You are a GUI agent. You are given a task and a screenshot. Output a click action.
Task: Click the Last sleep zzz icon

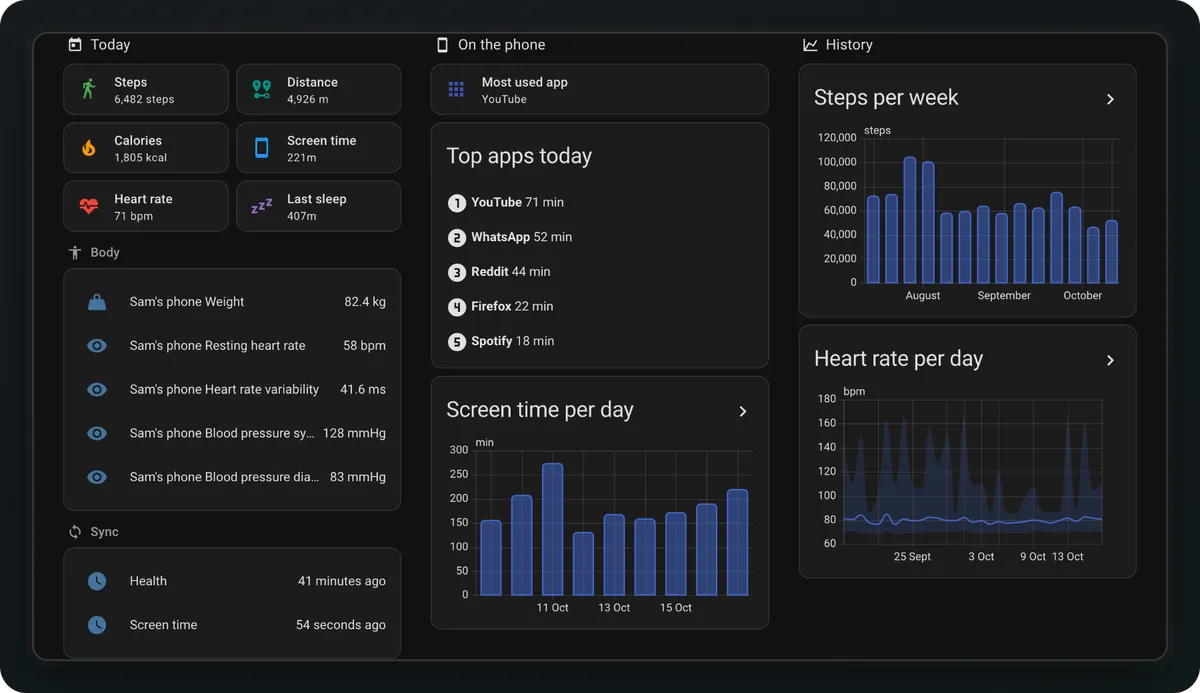[262, 206]
